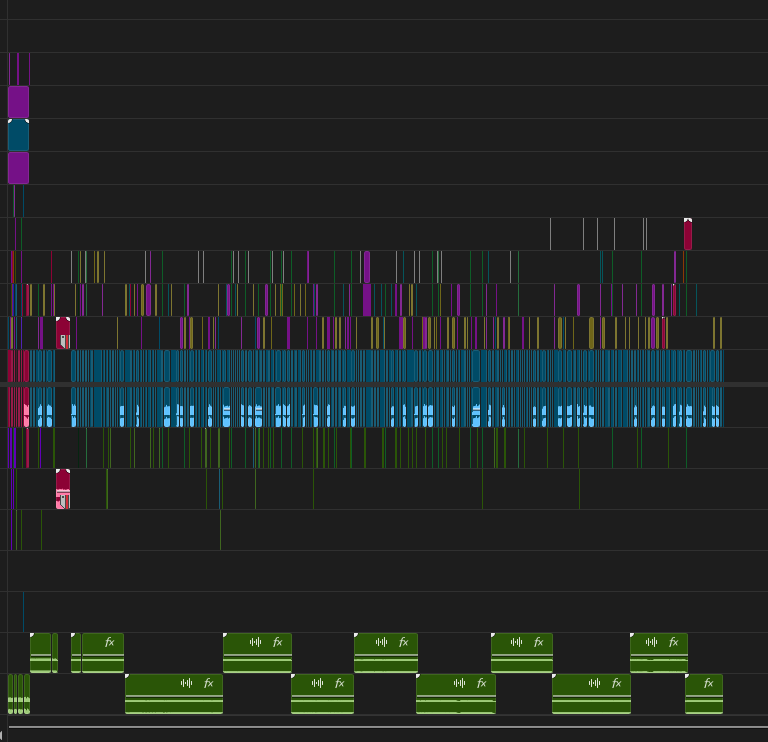Click fx badge on second long bottom-track audio clip

(339, 683)
